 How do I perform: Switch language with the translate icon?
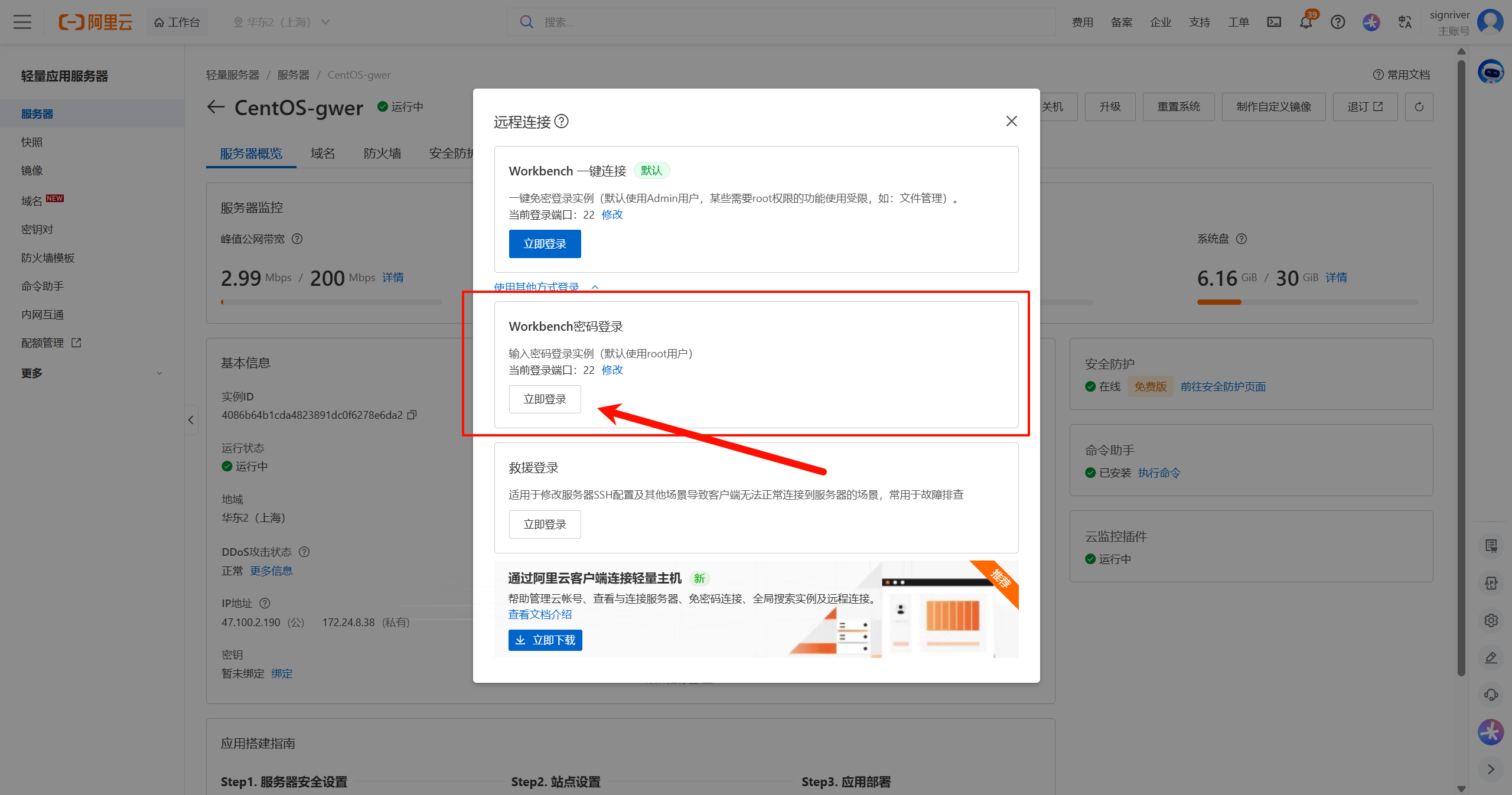coord(1405,22)
